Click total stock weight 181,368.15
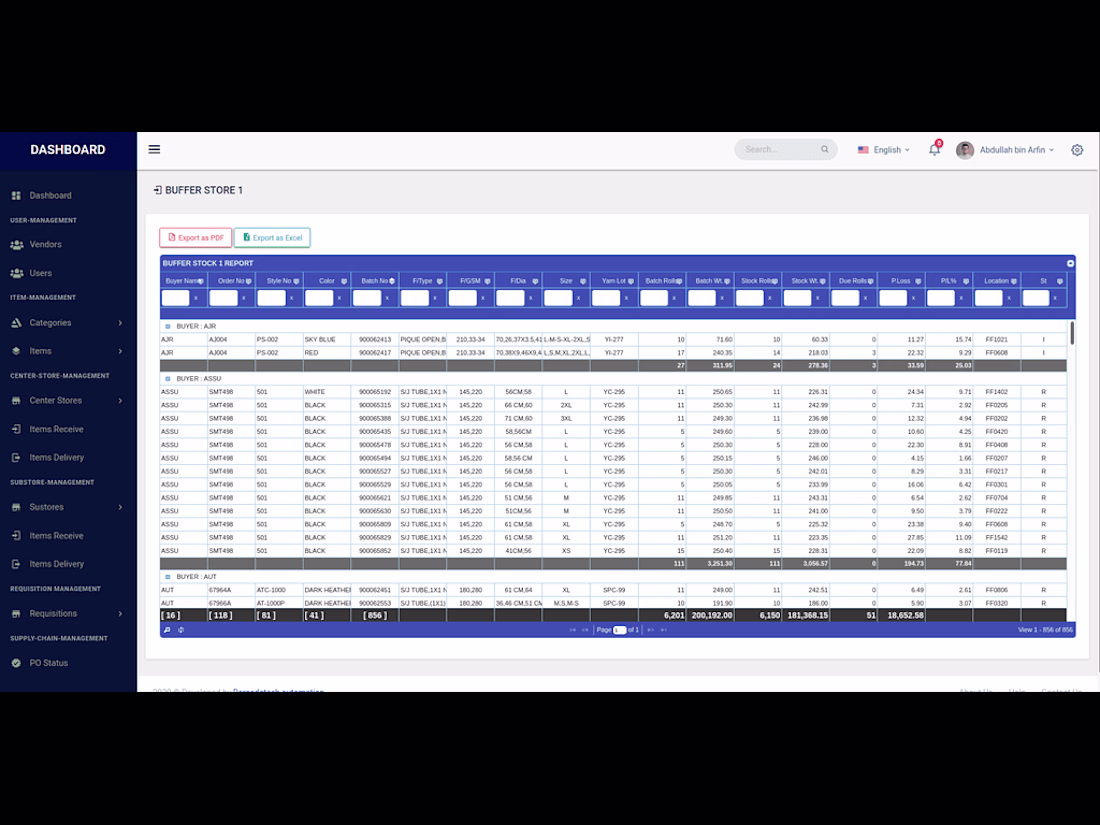1100x825 pixels. pos(807,615)
